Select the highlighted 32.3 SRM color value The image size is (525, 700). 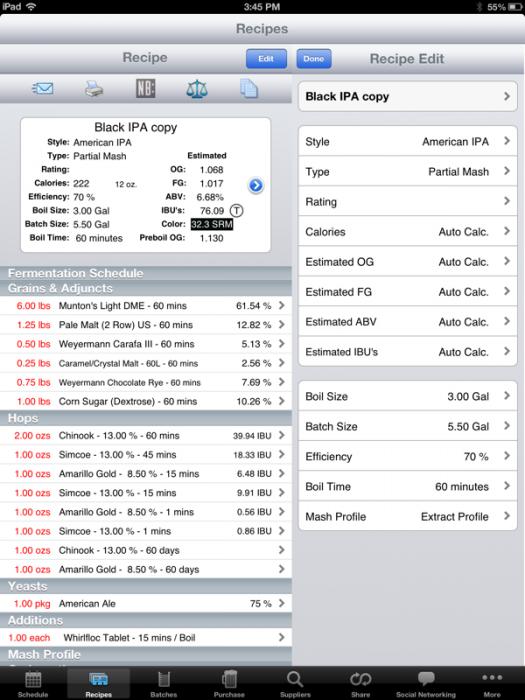212,224
